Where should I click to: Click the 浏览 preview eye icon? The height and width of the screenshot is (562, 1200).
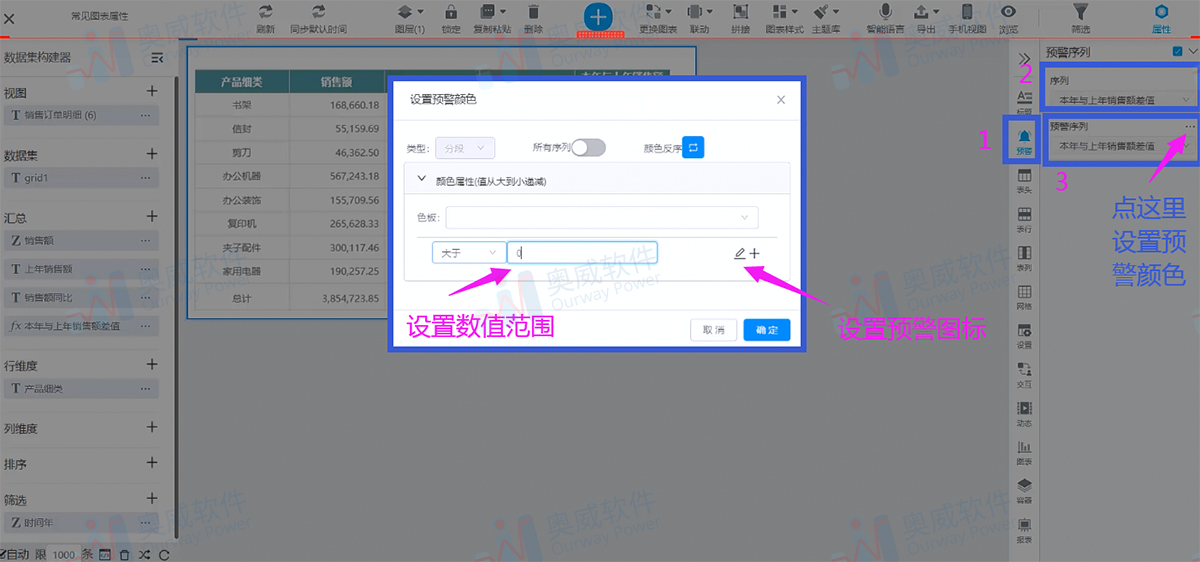click(1009, 12)
